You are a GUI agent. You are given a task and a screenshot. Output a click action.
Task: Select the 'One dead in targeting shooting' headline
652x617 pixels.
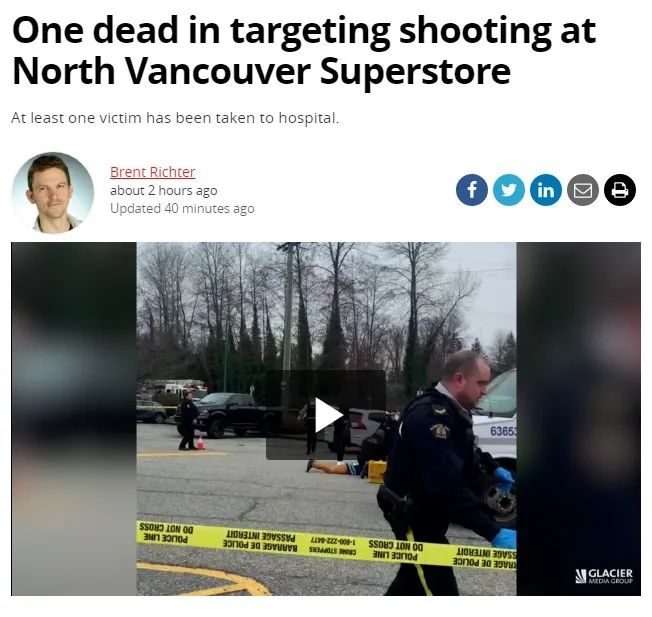pos(304,50)
